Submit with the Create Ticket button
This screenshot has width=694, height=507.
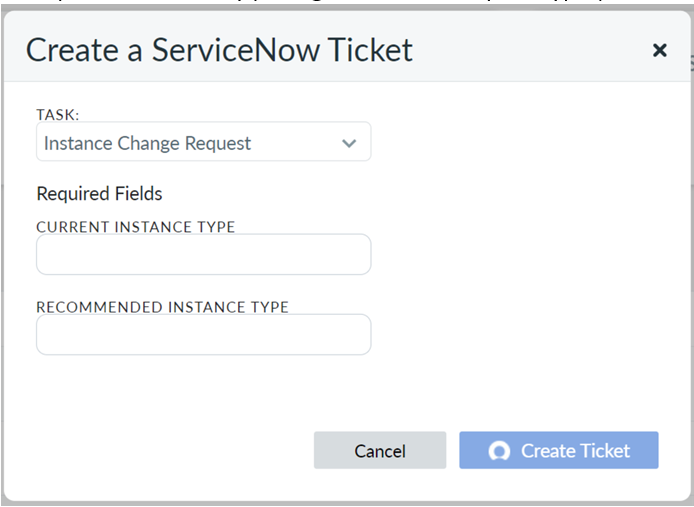pyautogui.click(x=559, y=450)
